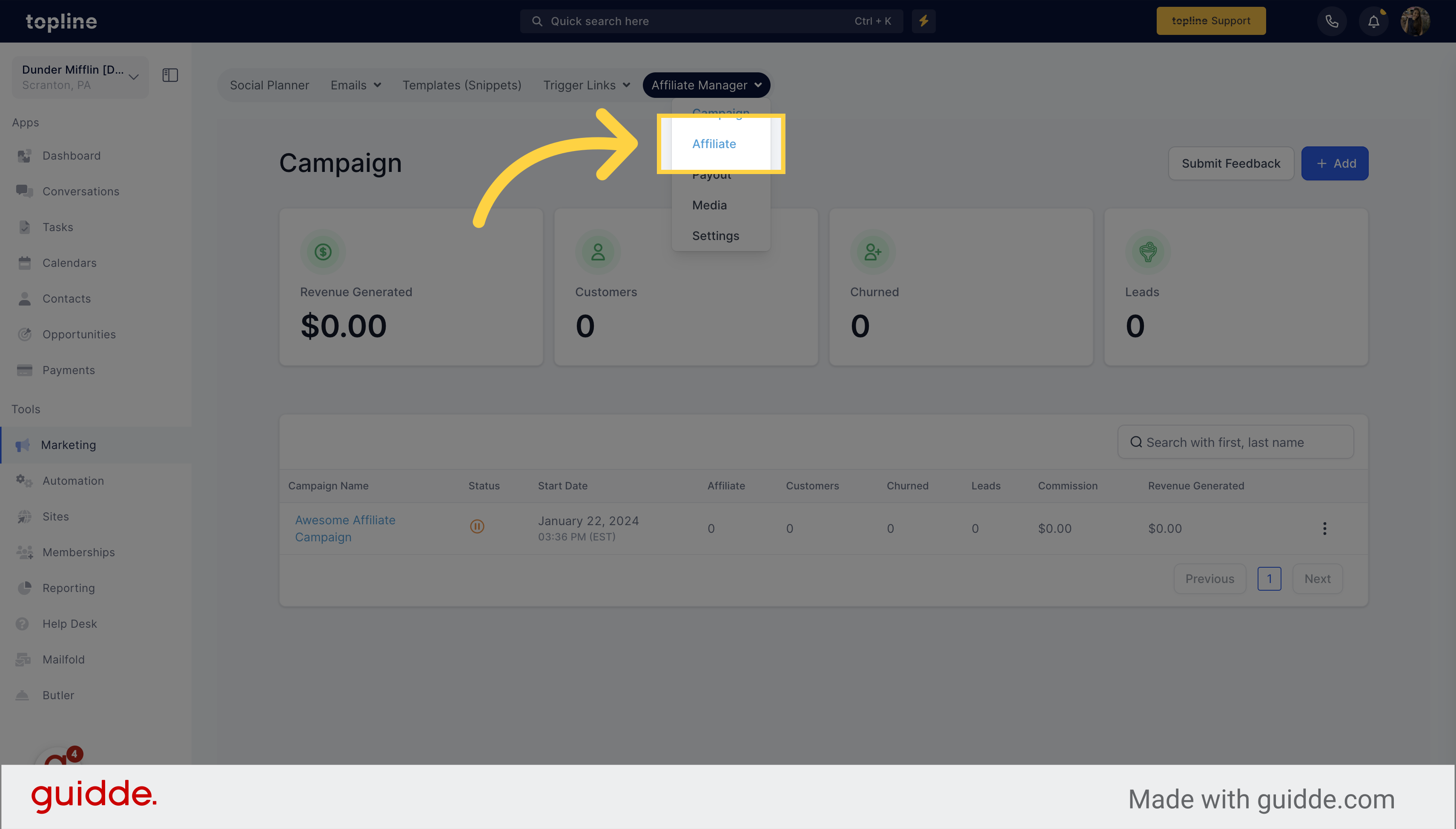The height and width of the screenshot is (829, 1456).
Task: Click the Add new campaign button
Action: [1335, 163]
